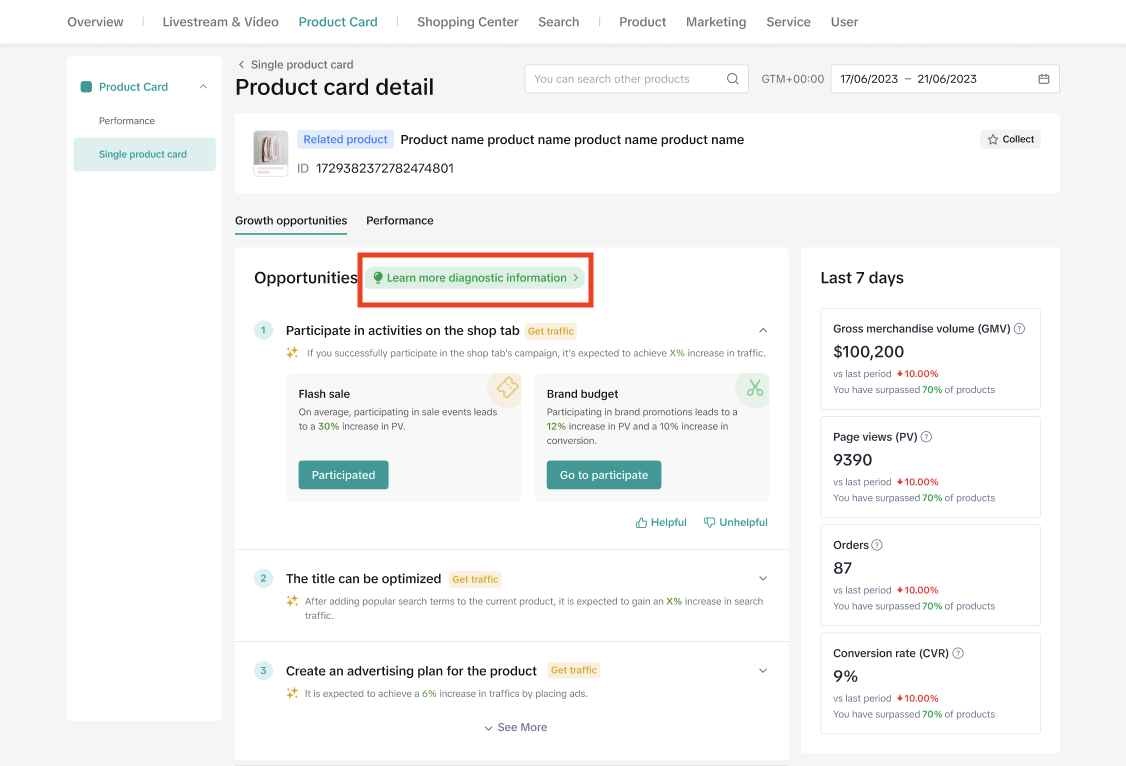Click the Go to participate button
1126x766 pixels.
point(603,475)
